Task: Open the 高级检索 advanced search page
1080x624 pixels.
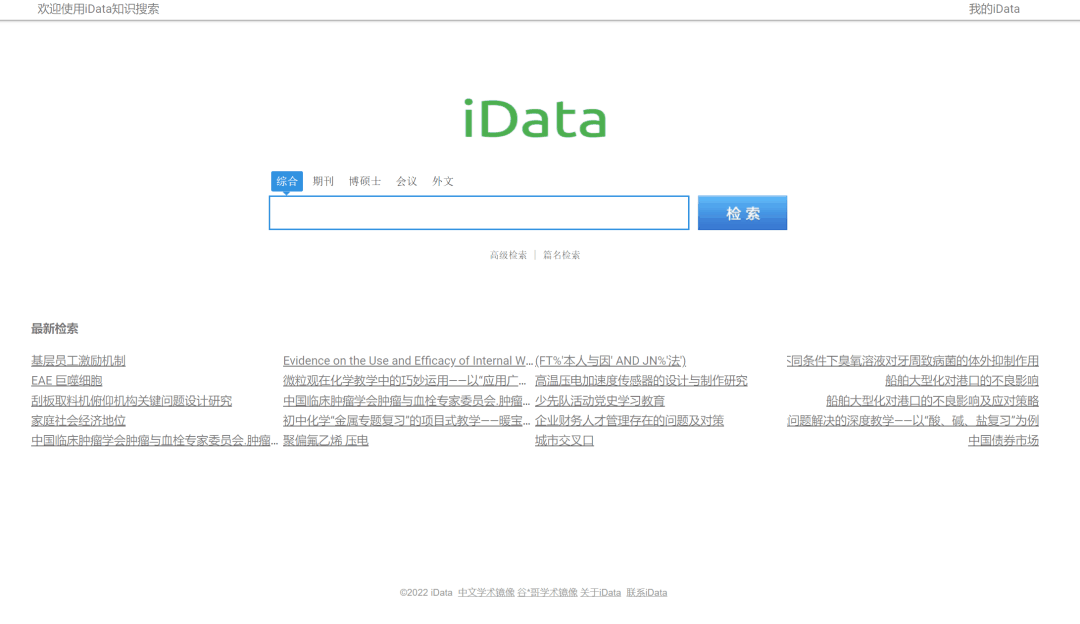Action: pos(509,254)
